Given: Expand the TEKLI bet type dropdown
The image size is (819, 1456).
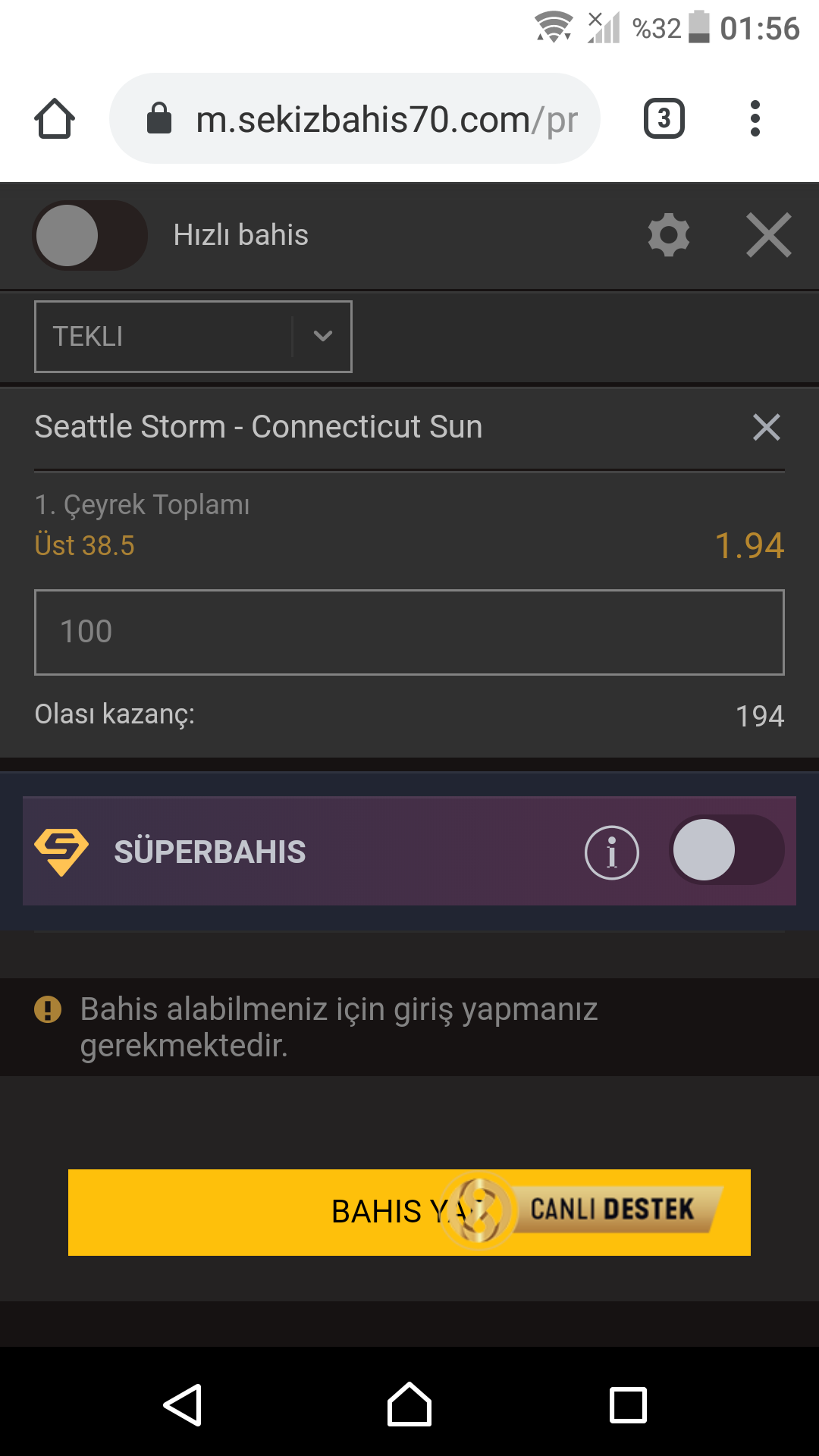Looking at the screenshot, I should (x=193, y=337).
